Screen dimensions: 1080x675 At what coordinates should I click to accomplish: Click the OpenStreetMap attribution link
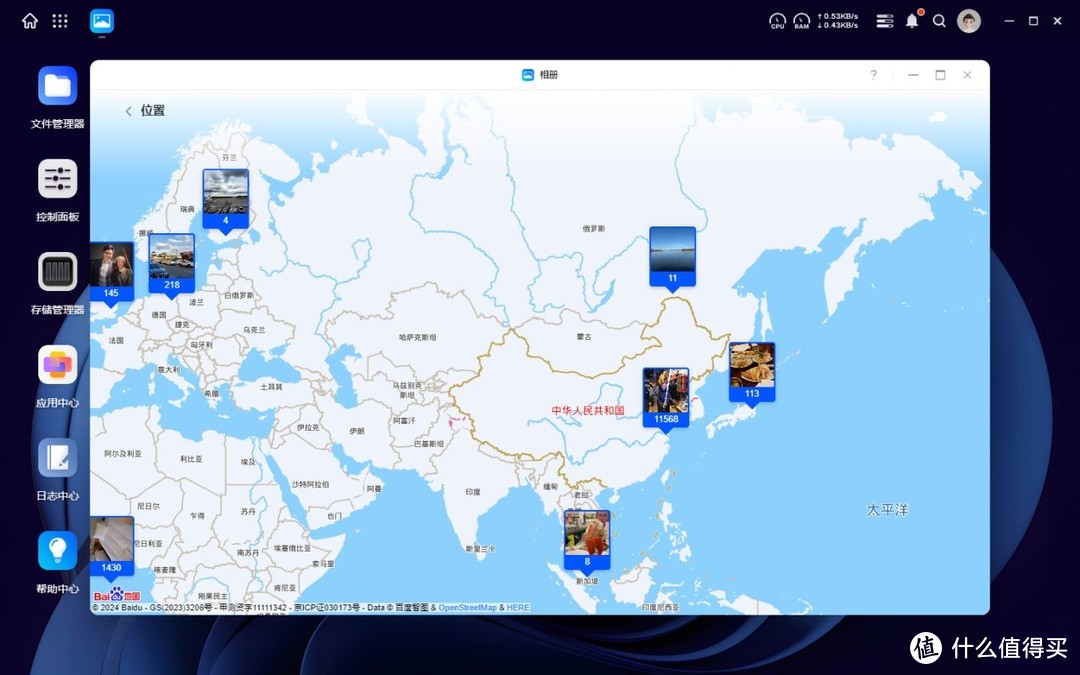coord(467,608)
